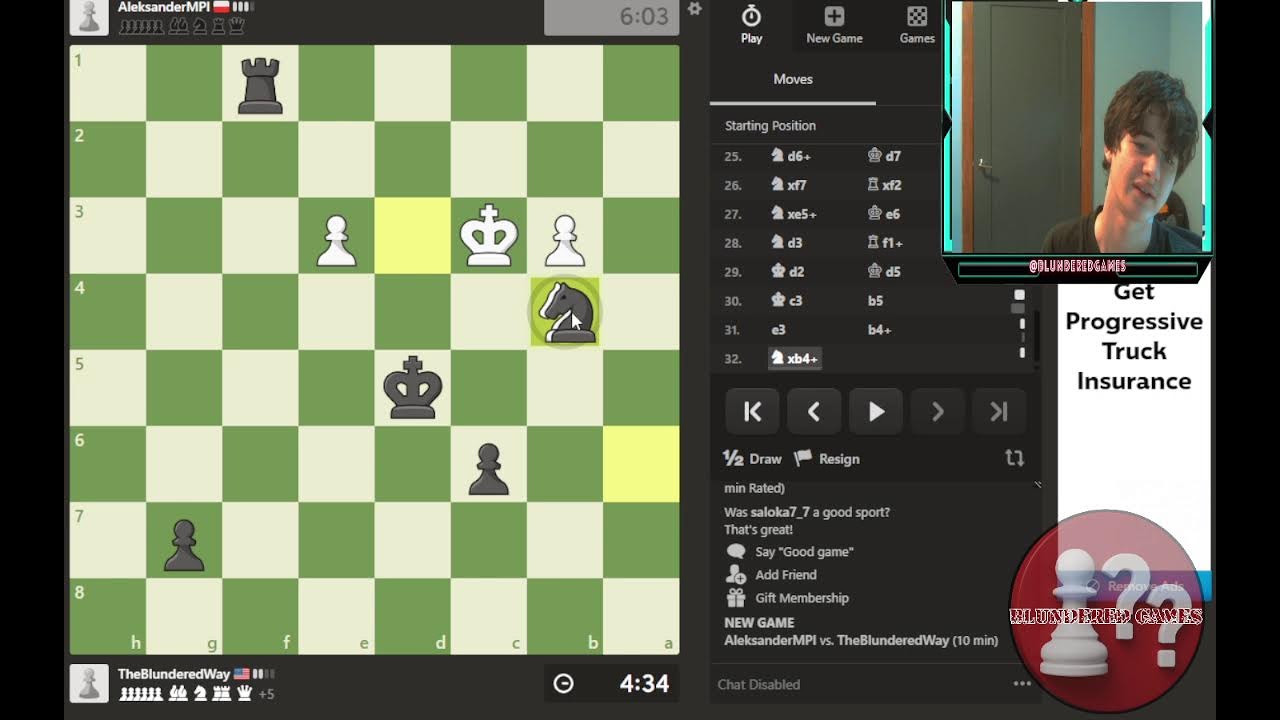Jump to the last move
The width and height of the screenshot is (1280, 720).
(999, 412)
